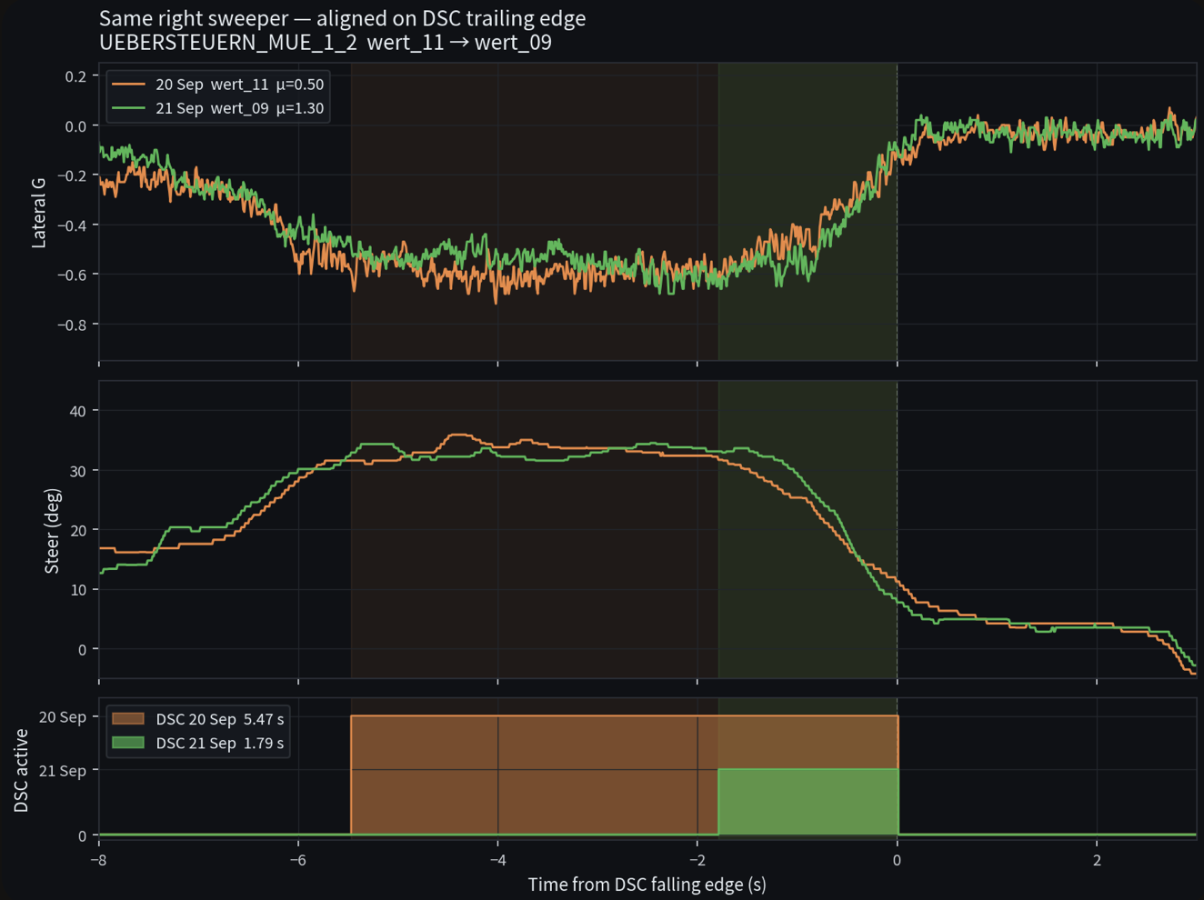Click the "0.2" tick on the Lateral G axis
1204x900 pixels.
74,76
